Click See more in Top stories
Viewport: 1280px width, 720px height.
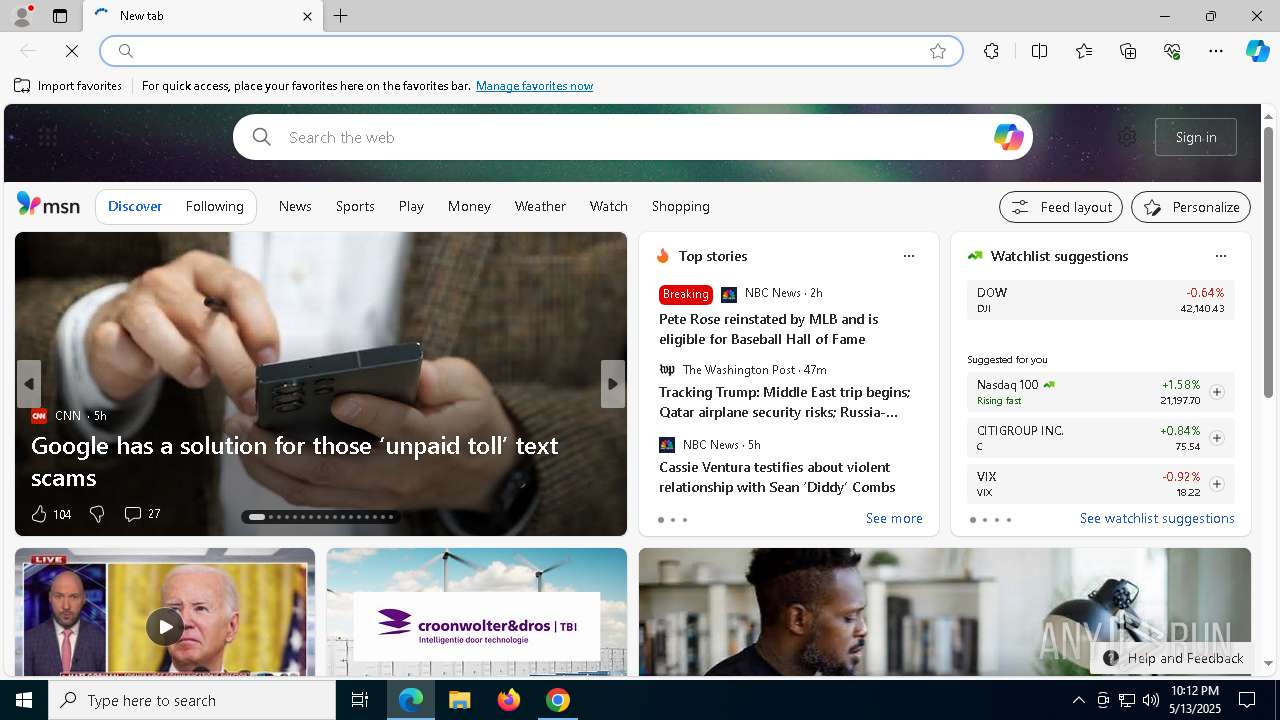[x=894, y=518]
